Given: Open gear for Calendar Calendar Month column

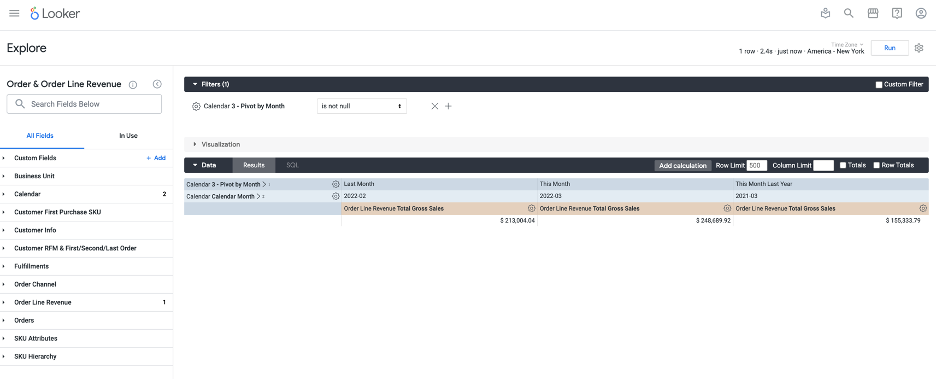Looking at the screenshot, I should pyautogui.click(x=335, y=196).
